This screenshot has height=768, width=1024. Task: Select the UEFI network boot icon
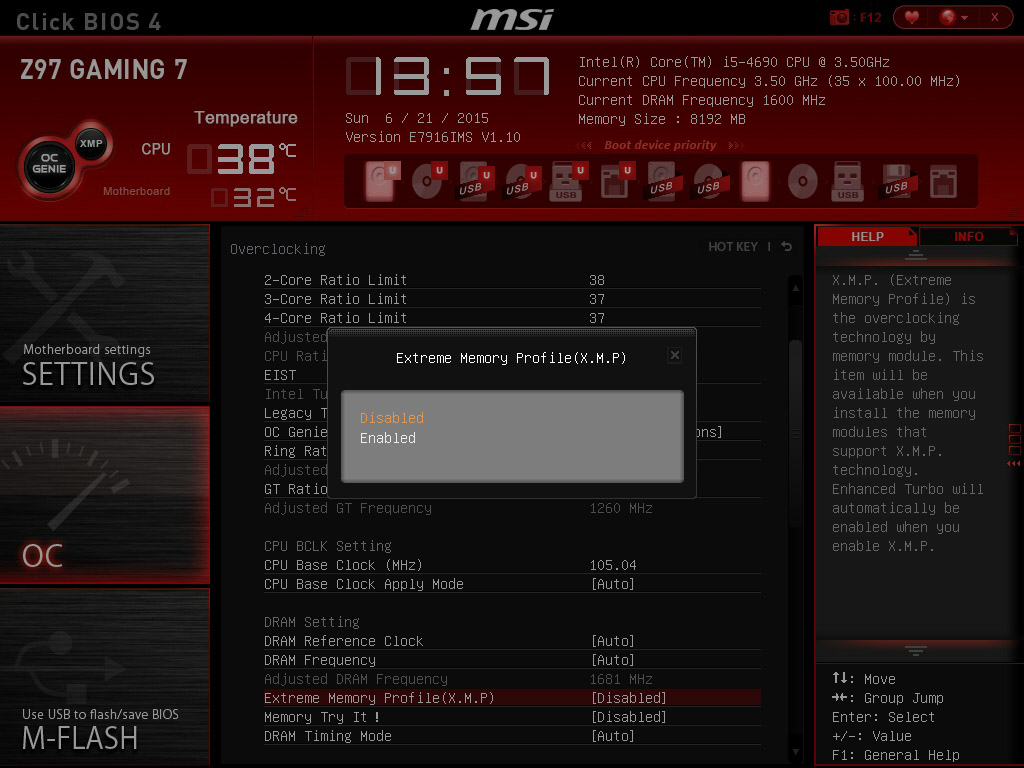coord(616,181)
